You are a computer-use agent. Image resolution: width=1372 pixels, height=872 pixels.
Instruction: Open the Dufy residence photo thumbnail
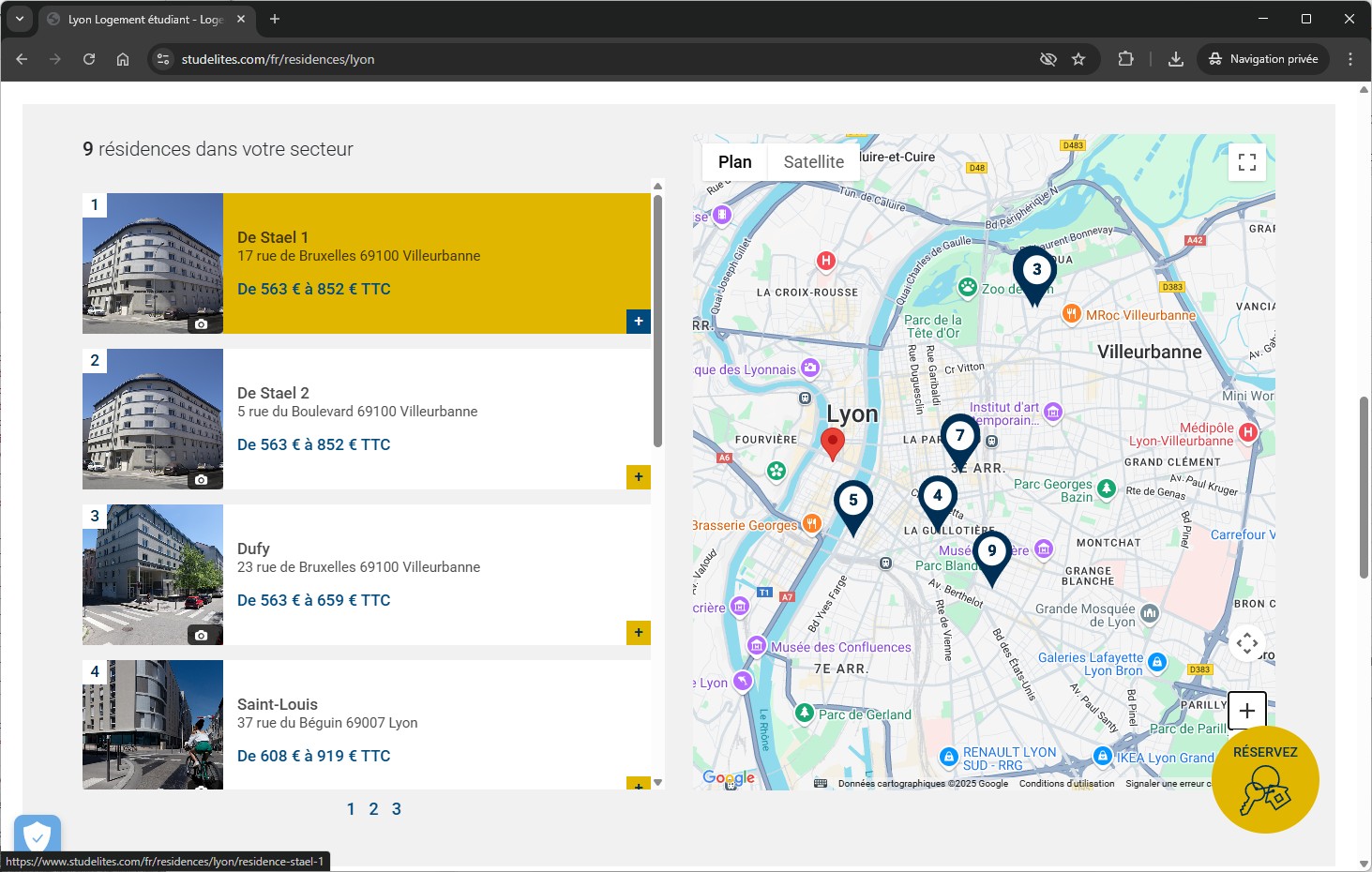point(153,575)
